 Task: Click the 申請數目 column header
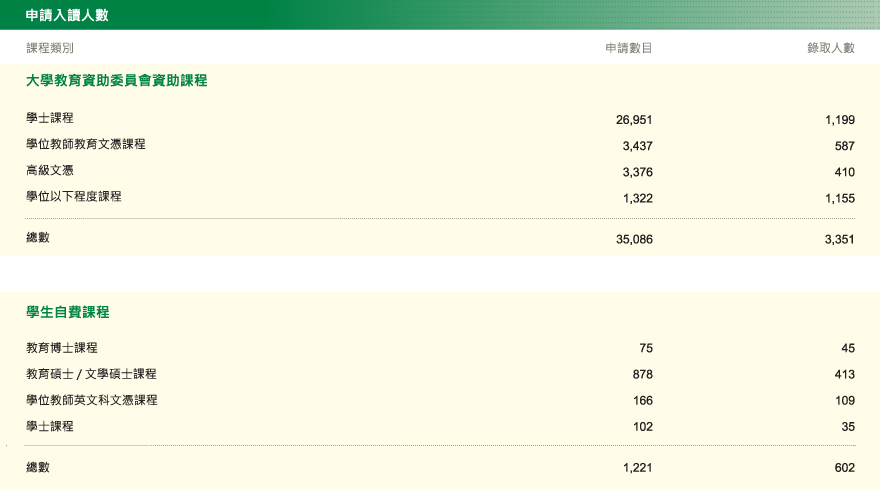point(629,48)
